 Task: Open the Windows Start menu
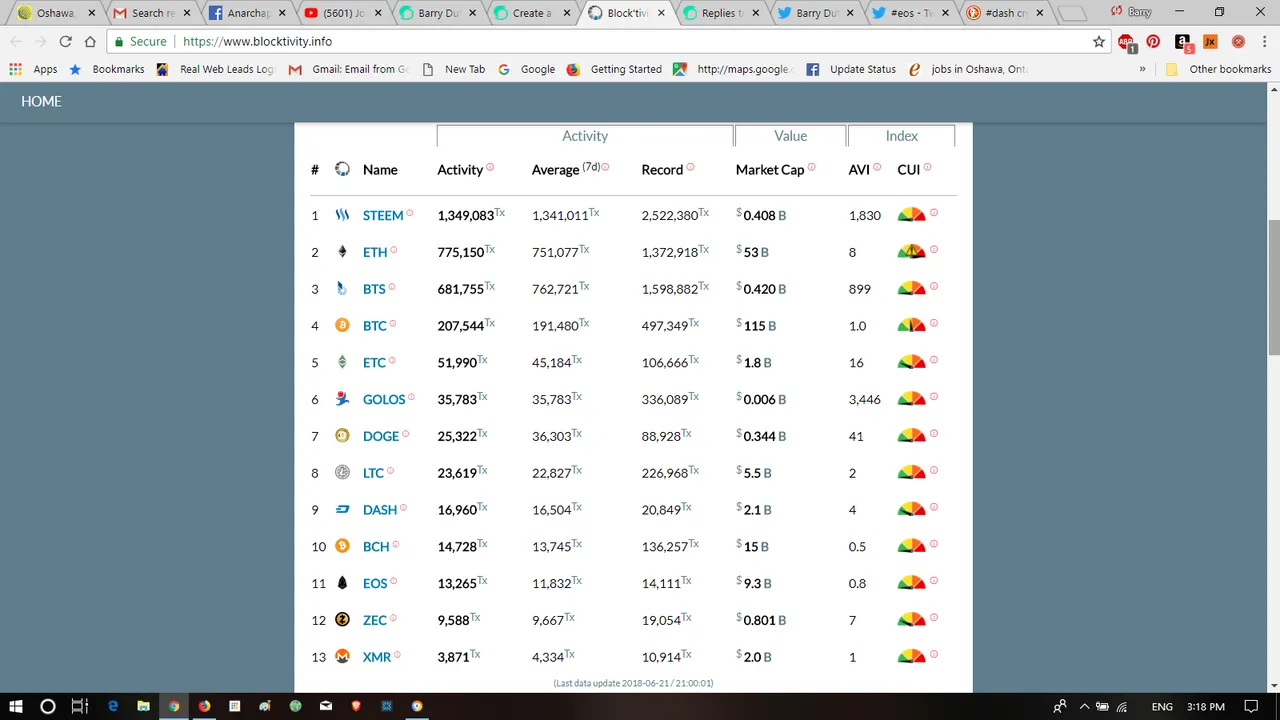pos(16,706)
